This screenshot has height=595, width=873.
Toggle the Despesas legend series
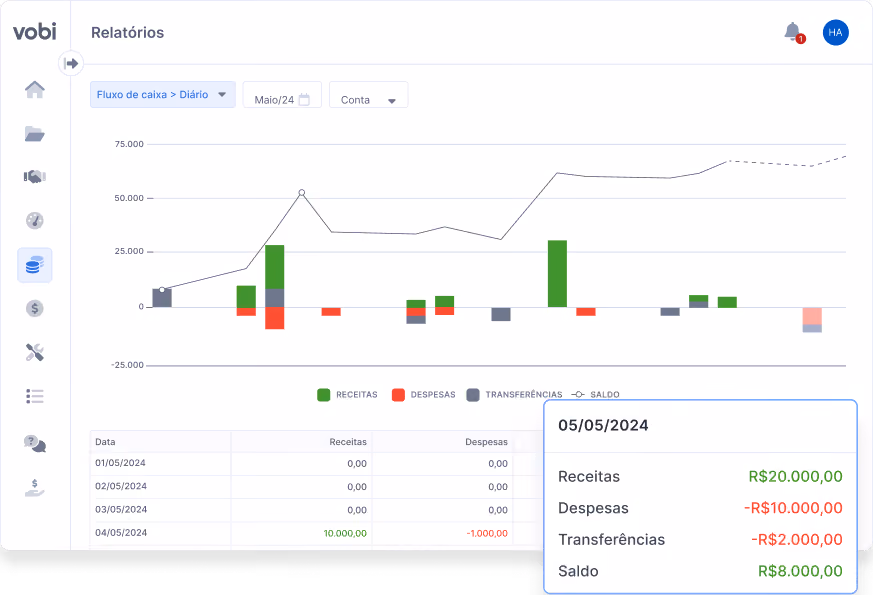[424, 395]
